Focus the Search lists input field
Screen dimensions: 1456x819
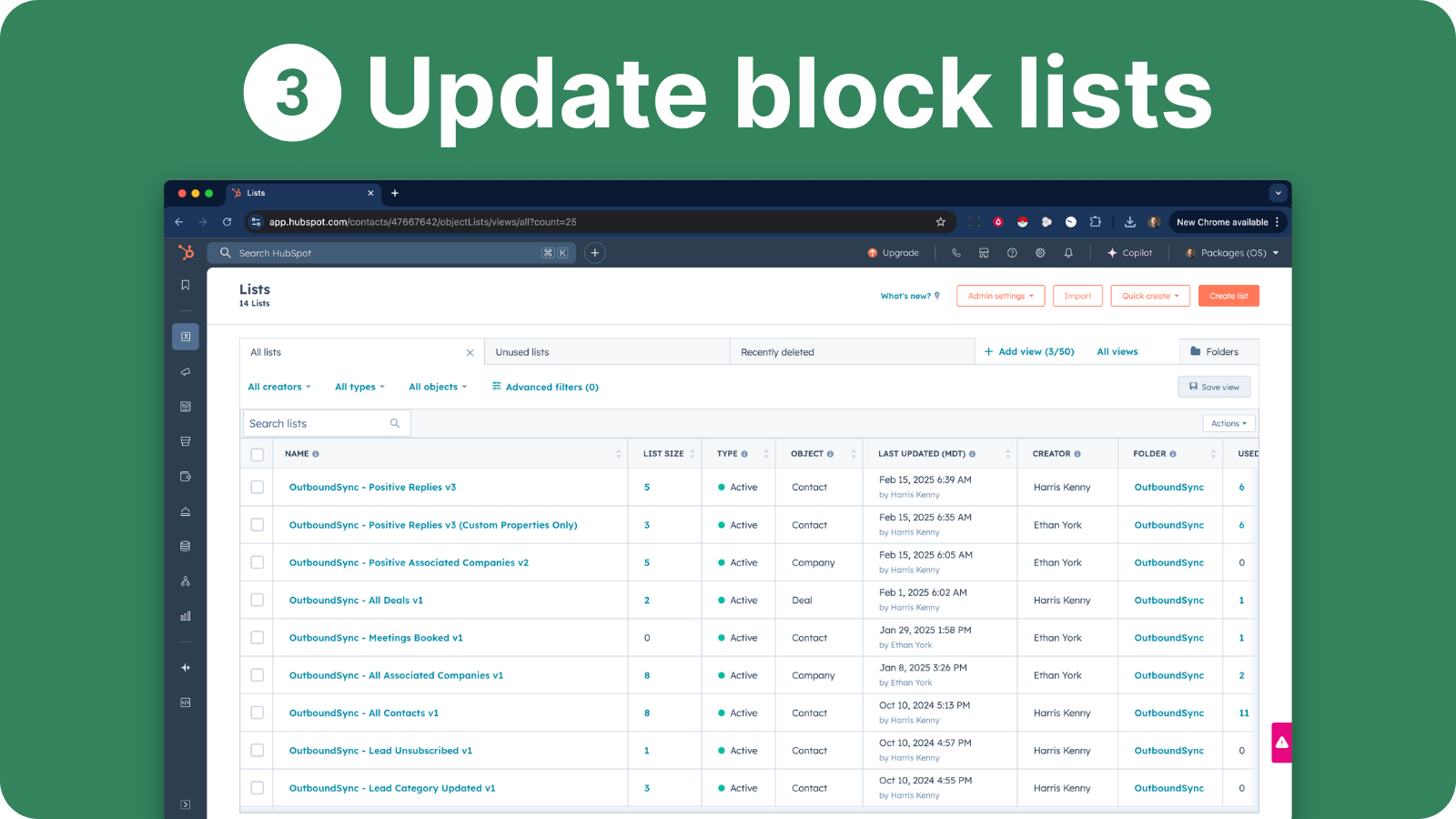coord(317,423)
